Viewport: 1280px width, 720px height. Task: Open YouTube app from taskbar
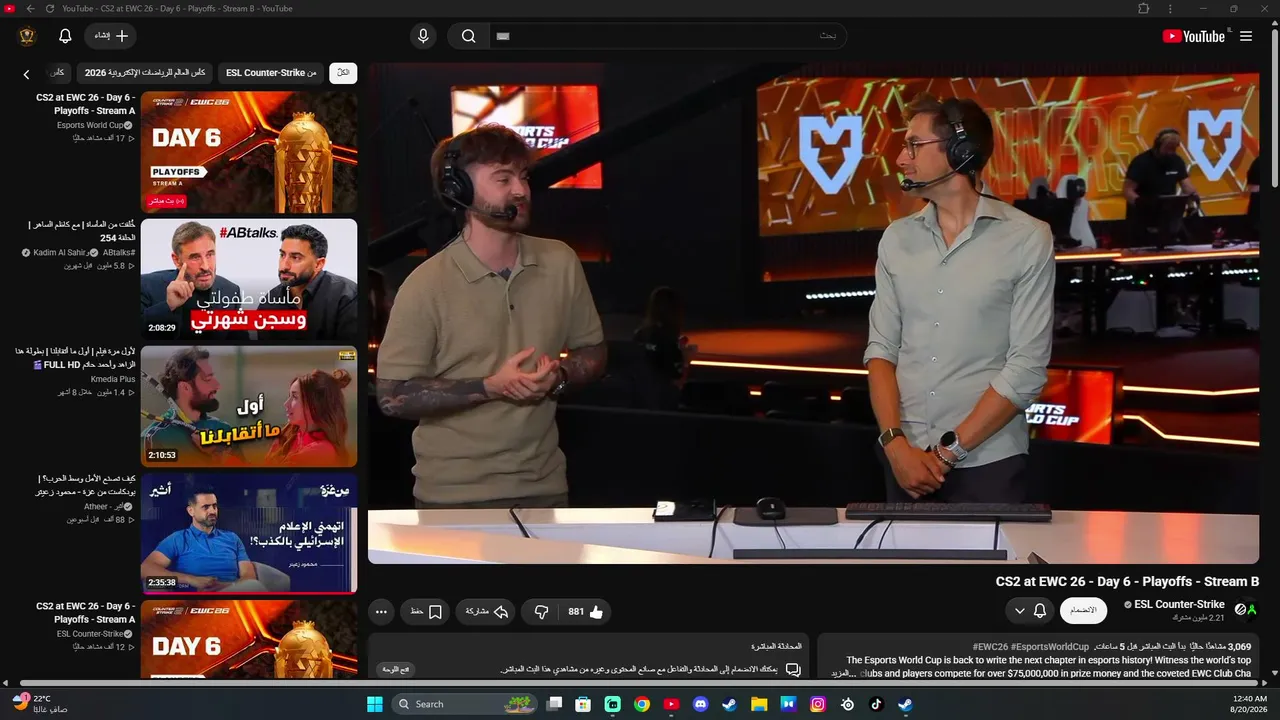[671, 704]
